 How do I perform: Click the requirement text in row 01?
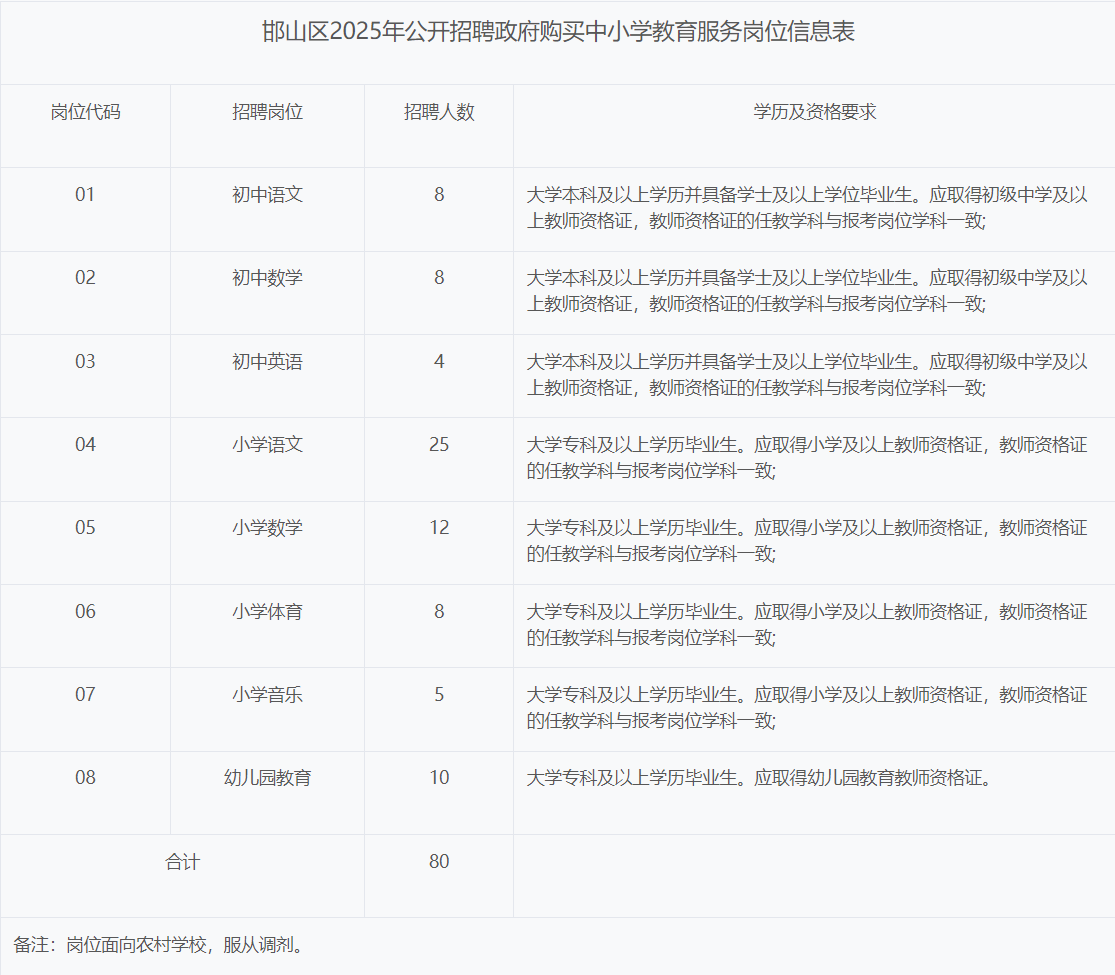click(807, 208)
